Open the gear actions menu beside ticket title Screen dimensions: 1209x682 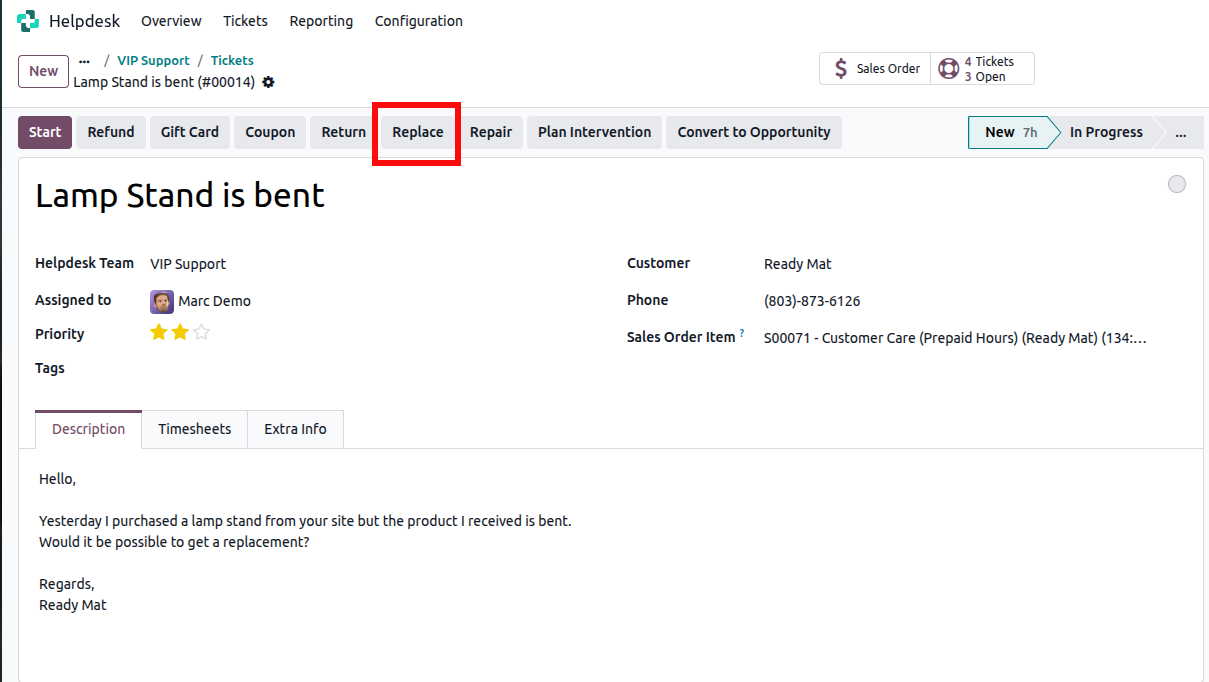pyautogui.click(x=268, y=82)
